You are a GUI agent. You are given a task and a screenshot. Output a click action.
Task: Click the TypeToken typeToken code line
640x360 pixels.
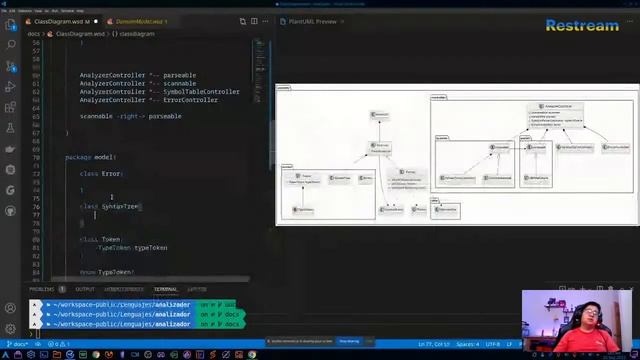(x=133, y=248)
